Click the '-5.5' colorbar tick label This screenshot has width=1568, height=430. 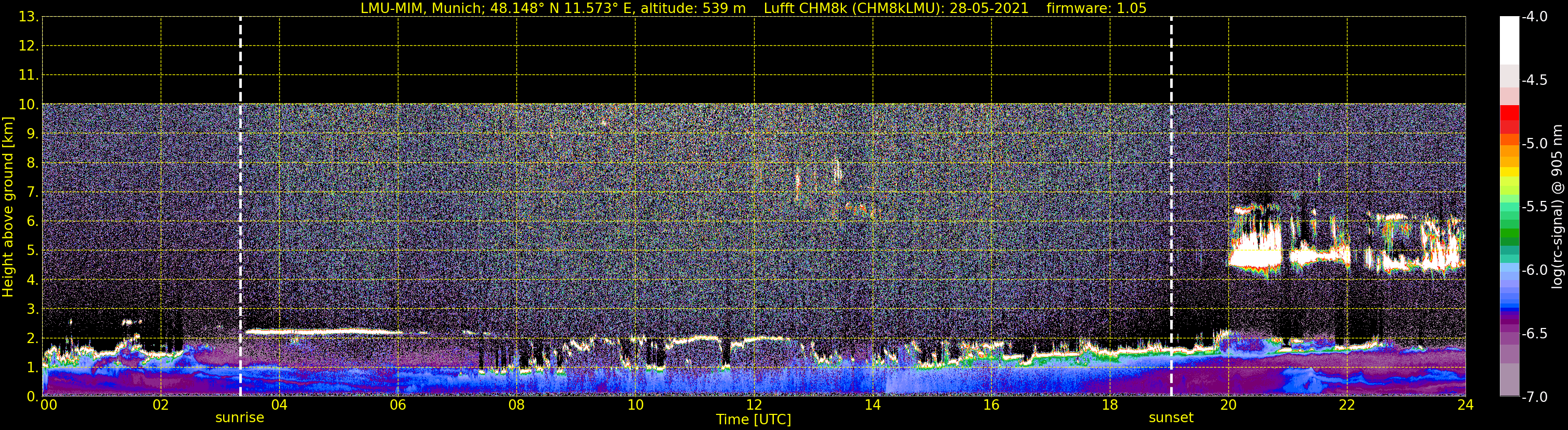pyautogui.click(x=1535, y=207)
